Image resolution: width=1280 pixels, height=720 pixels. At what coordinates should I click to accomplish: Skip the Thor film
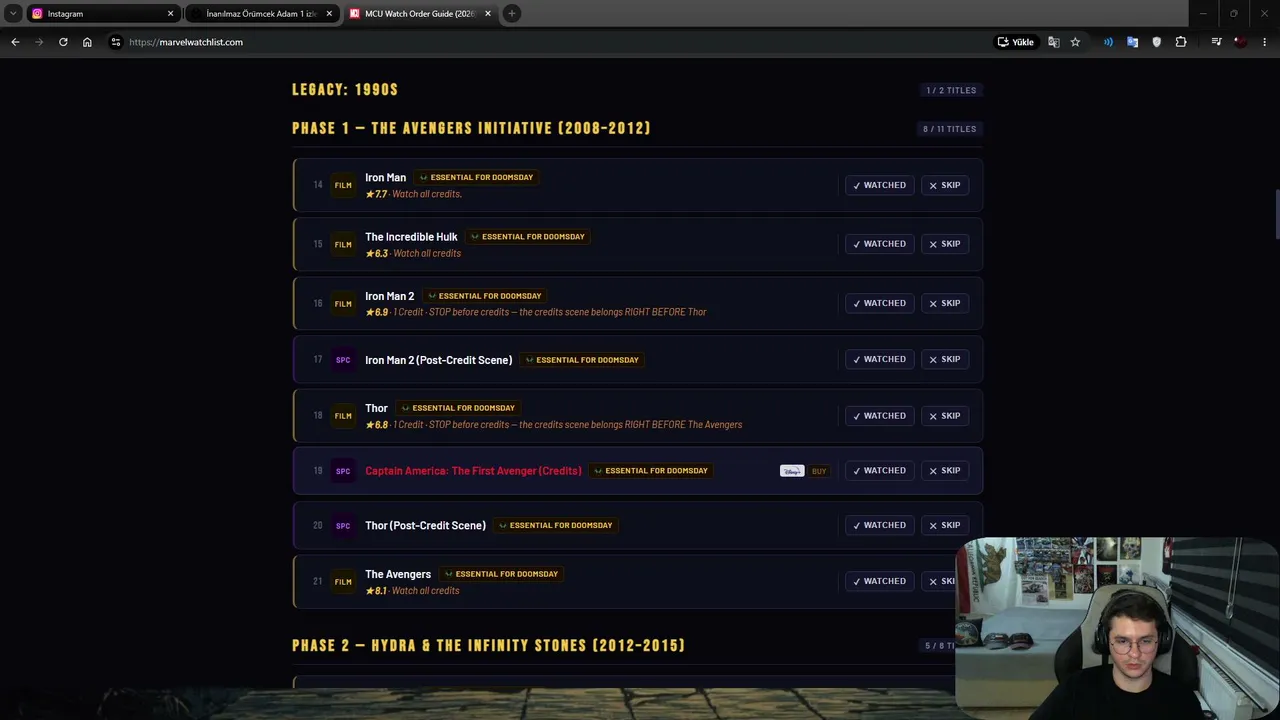tap(945, 416)
